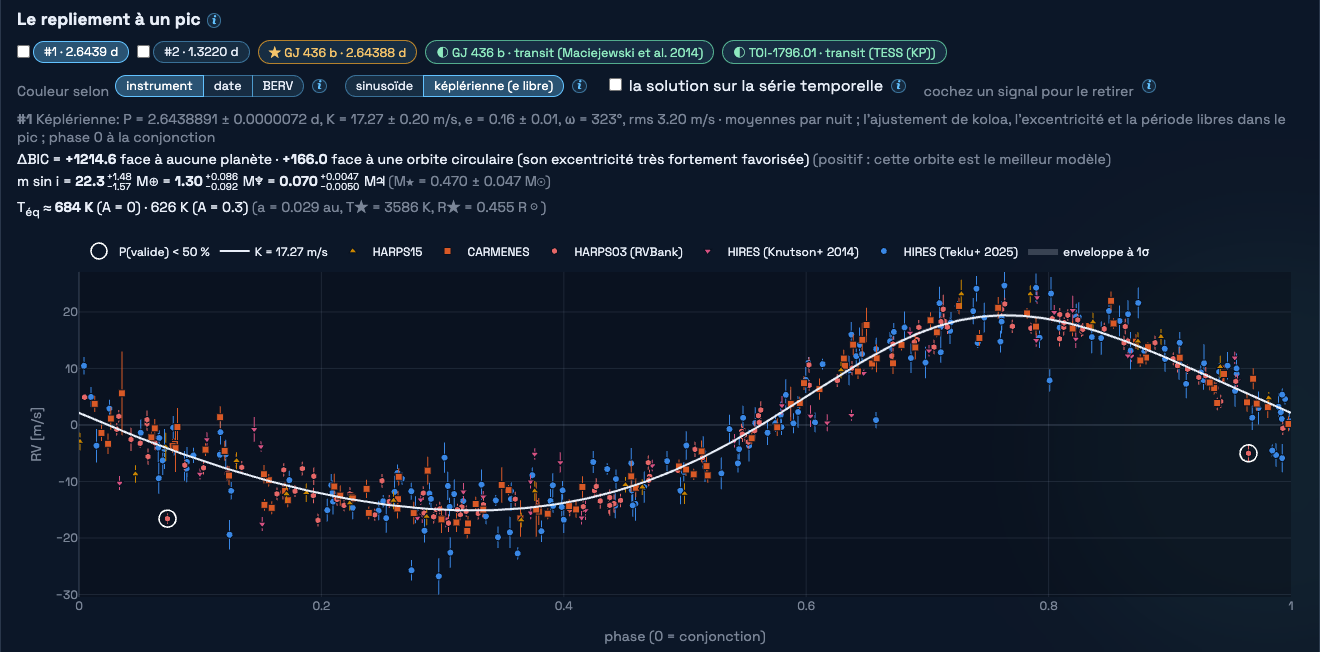Toggle the 'P(valide) < 50 %' legend entry
Viewport: 1320px width, 652px height.
pos(150,251)
